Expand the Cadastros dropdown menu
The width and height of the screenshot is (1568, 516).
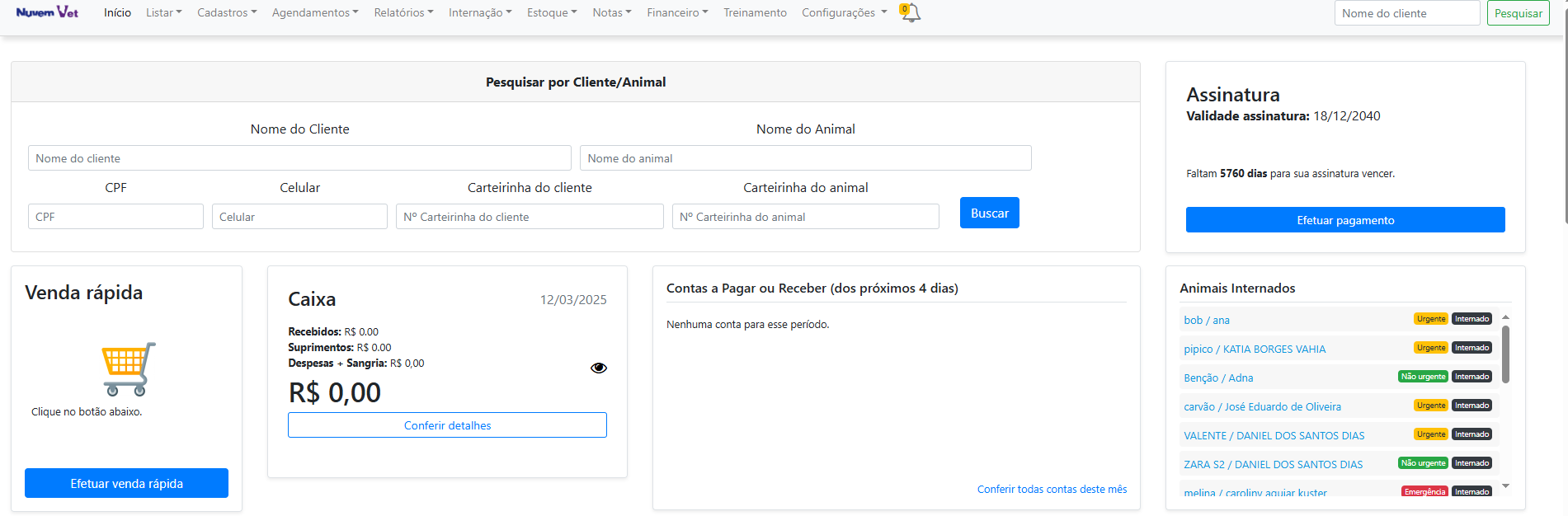[227, 12]
